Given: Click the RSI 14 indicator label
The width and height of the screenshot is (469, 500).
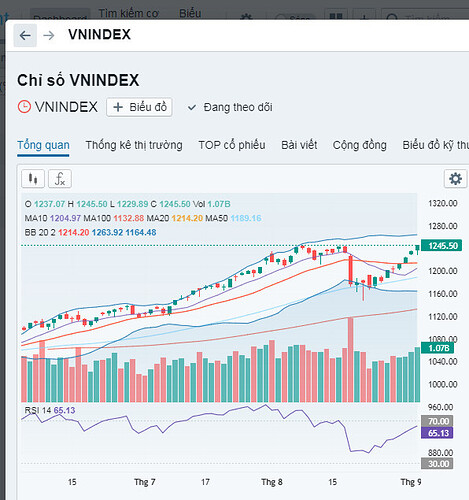Looking at the screenshot, I should [38, 410].
